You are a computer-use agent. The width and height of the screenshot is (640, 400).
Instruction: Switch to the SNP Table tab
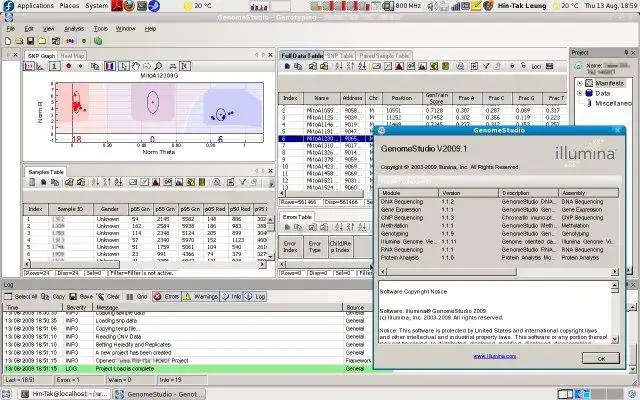point(340,56)
